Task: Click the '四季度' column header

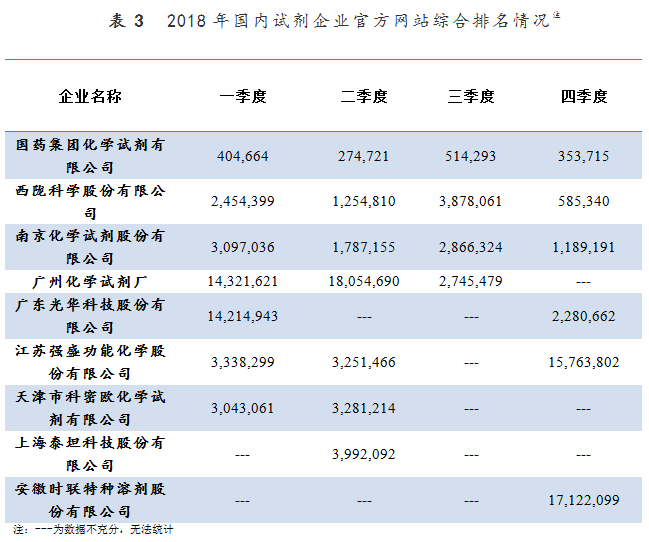Action: tap(585, 97)
